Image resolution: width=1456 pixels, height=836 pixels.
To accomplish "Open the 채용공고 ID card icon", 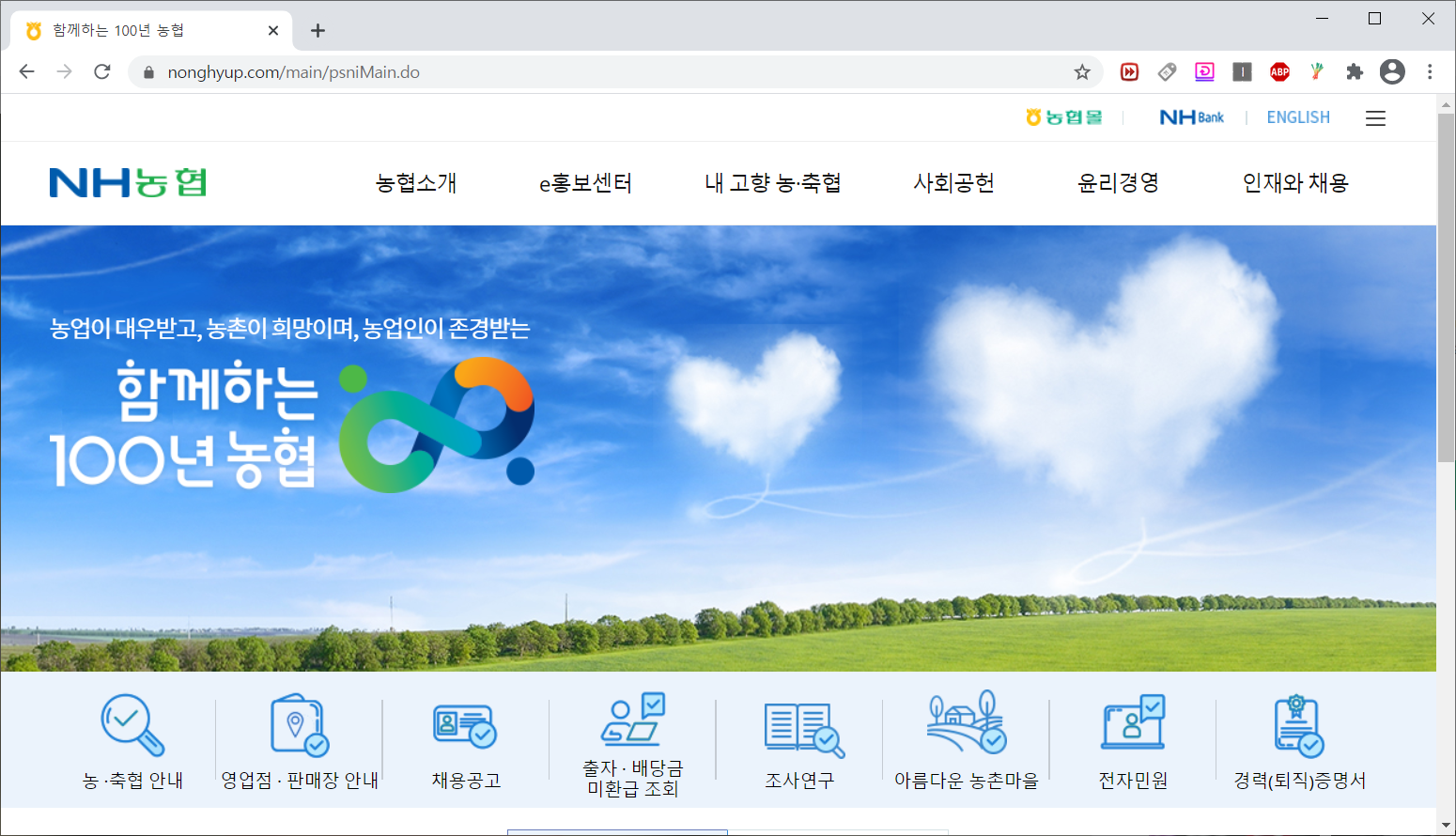I will (x=465, y=726).
